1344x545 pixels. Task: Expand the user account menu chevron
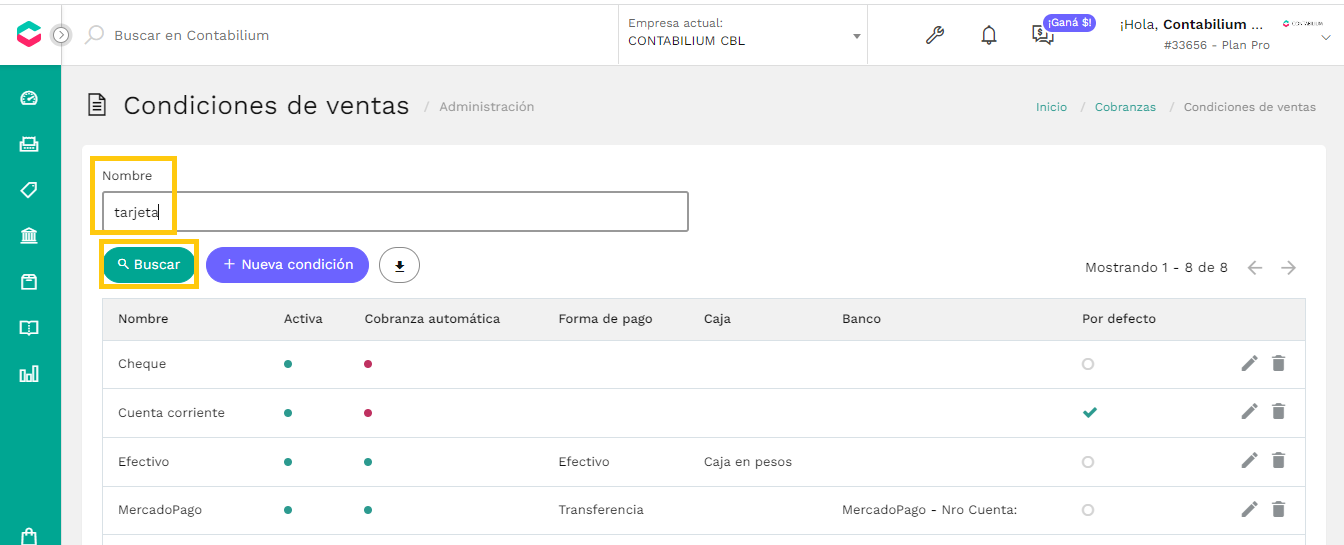point(1326,37)
